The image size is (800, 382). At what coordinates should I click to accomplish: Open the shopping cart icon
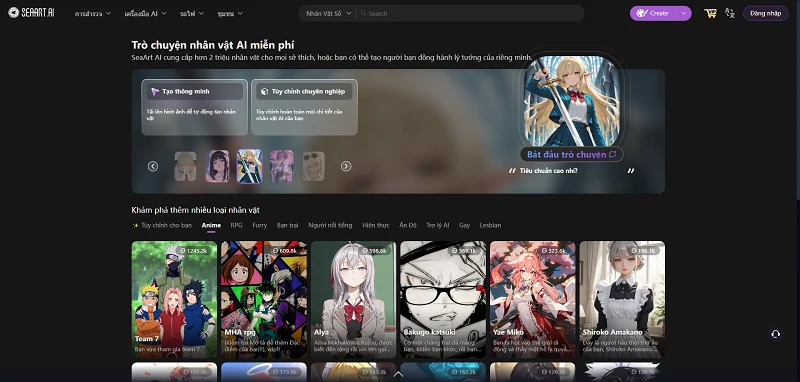tap(710, 13)
